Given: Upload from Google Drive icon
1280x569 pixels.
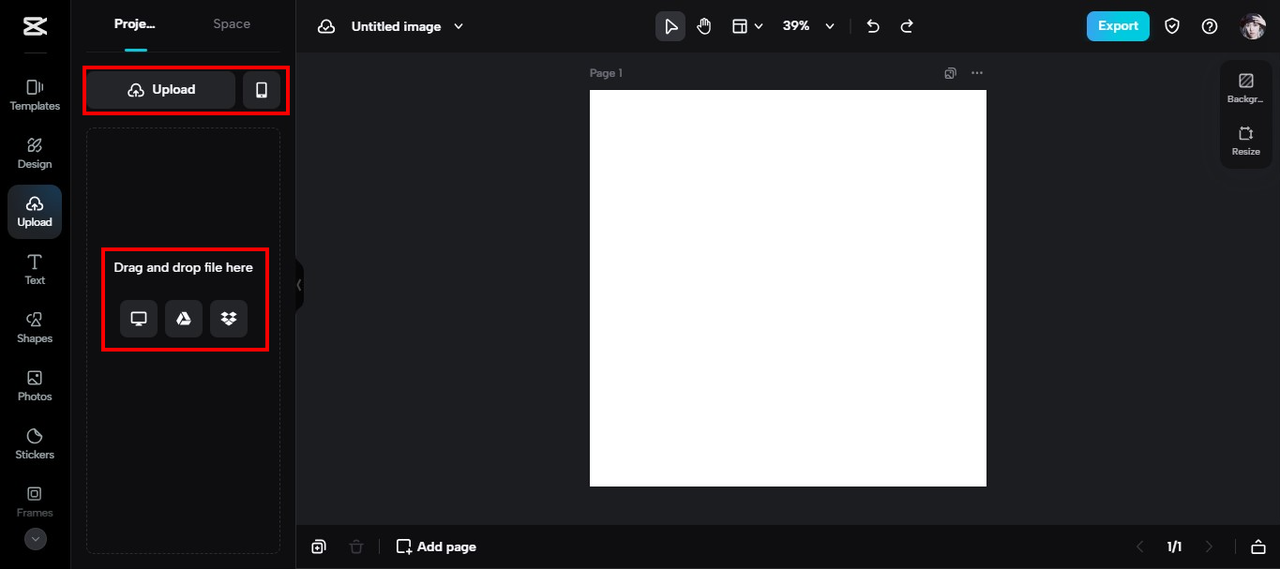Looking at the screenshot, I should tap(184, 318).
